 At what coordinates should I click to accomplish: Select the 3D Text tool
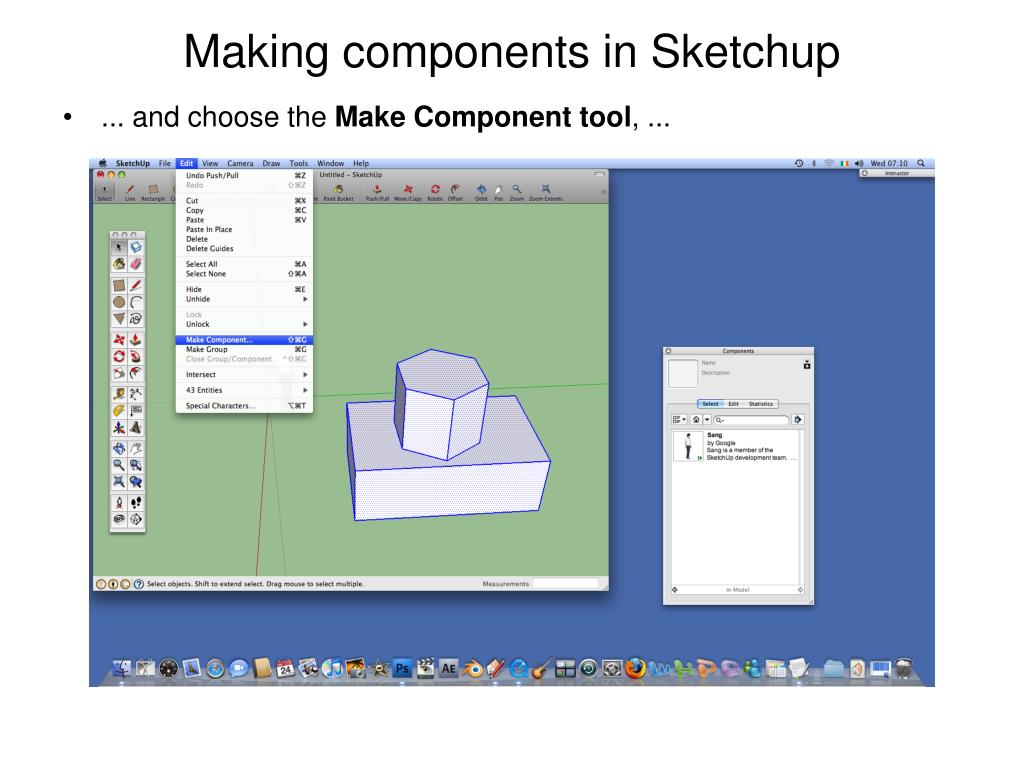(136, 428)
